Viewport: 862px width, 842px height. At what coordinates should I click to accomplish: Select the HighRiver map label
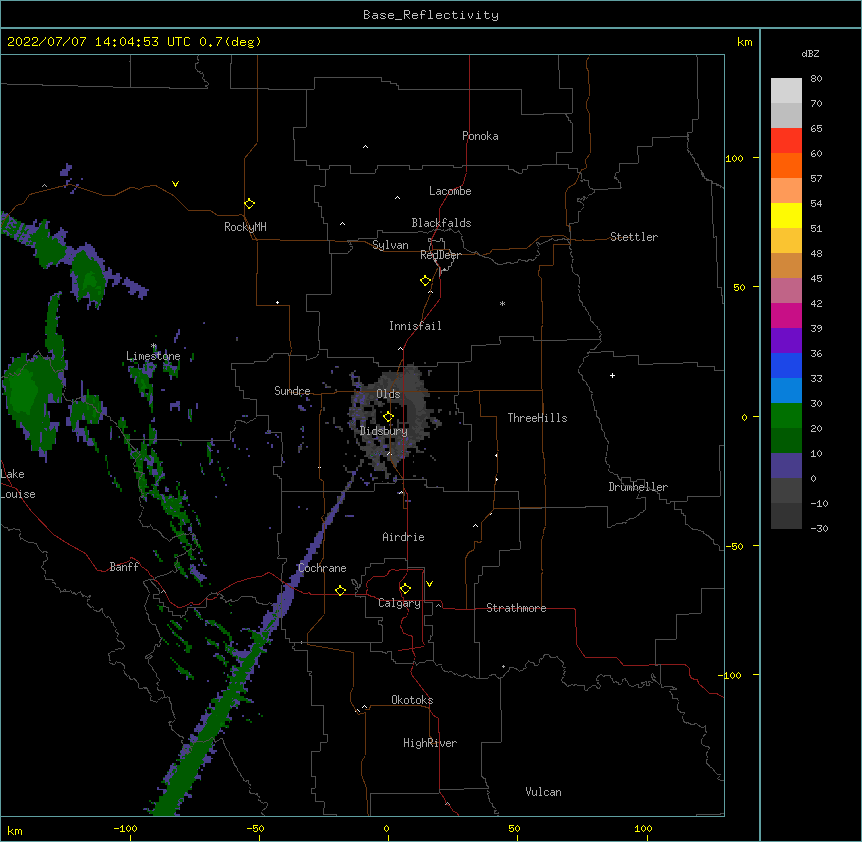(x=430, y=743)
